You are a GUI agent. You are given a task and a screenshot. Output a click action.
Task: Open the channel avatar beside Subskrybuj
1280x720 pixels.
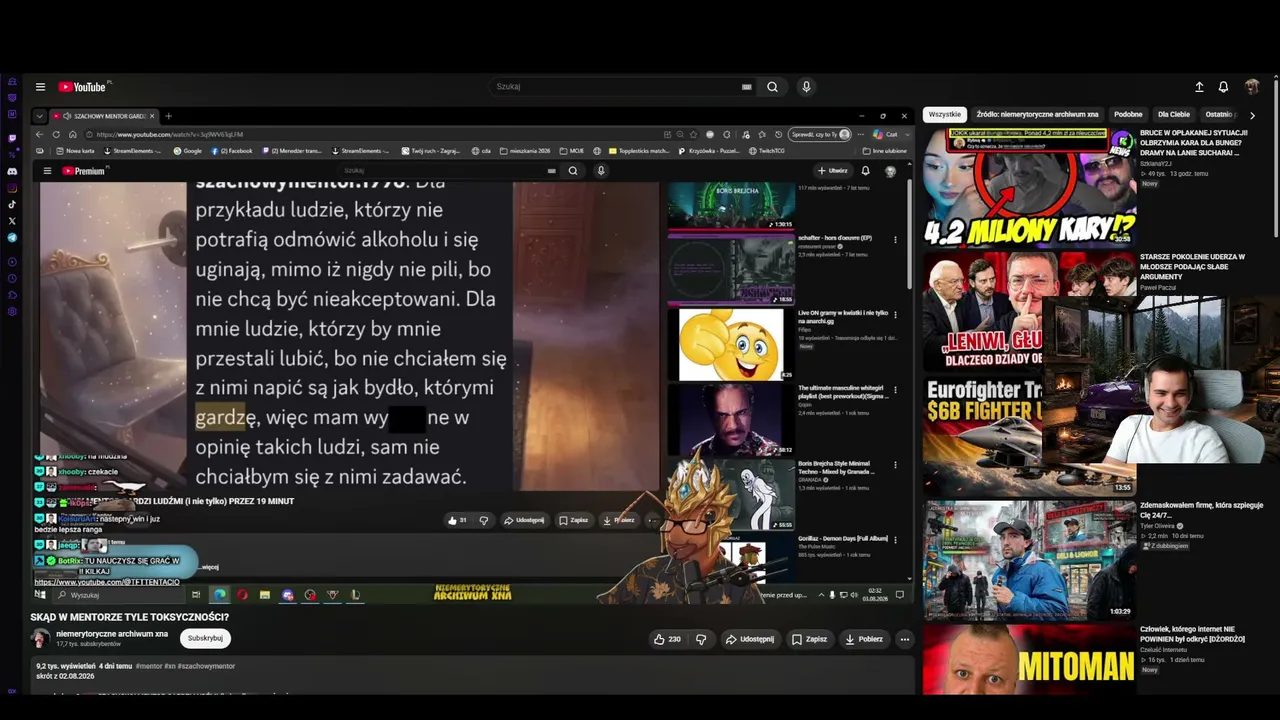coord(40,638)
